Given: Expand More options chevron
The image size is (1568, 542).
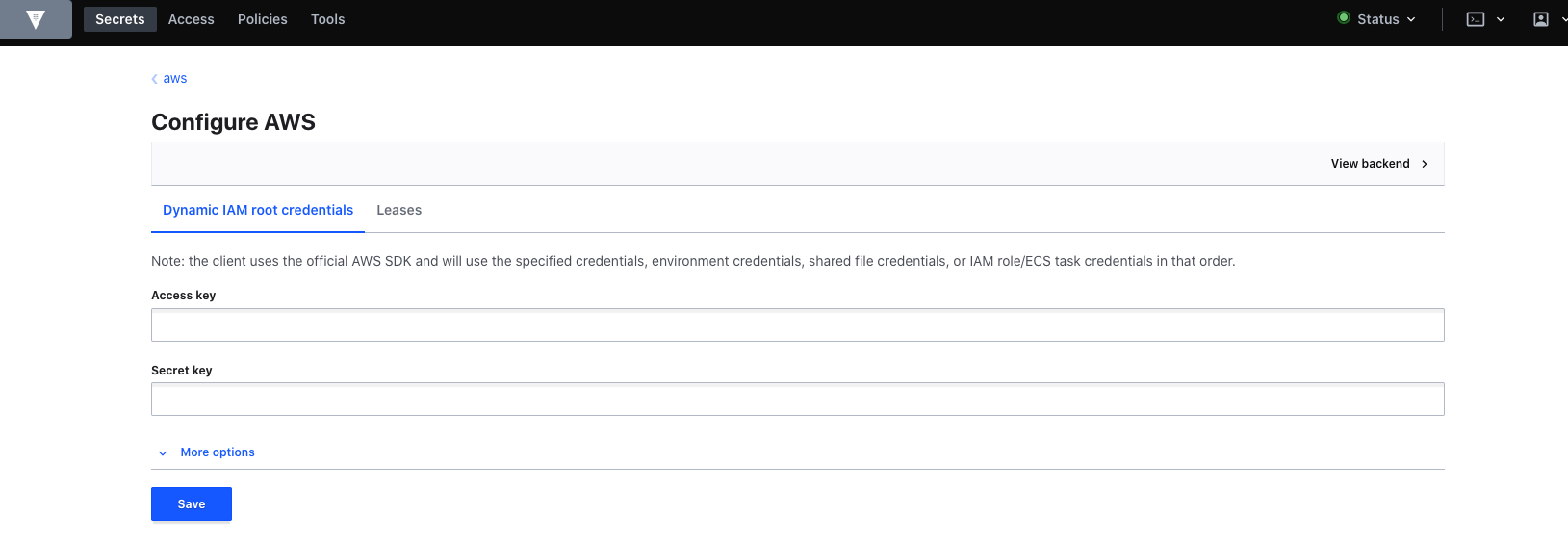Looking at the screenshot, I should point(163,452).
